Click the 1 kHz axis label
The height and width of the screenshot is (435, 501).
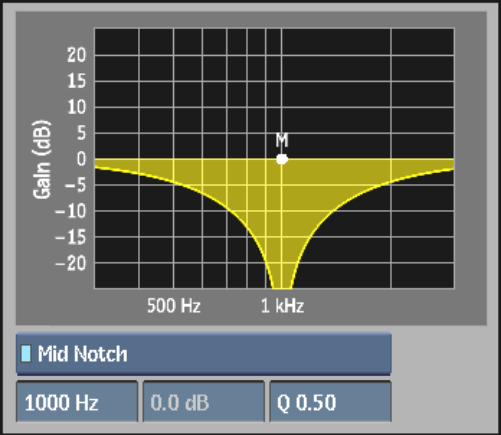point(282,306)
